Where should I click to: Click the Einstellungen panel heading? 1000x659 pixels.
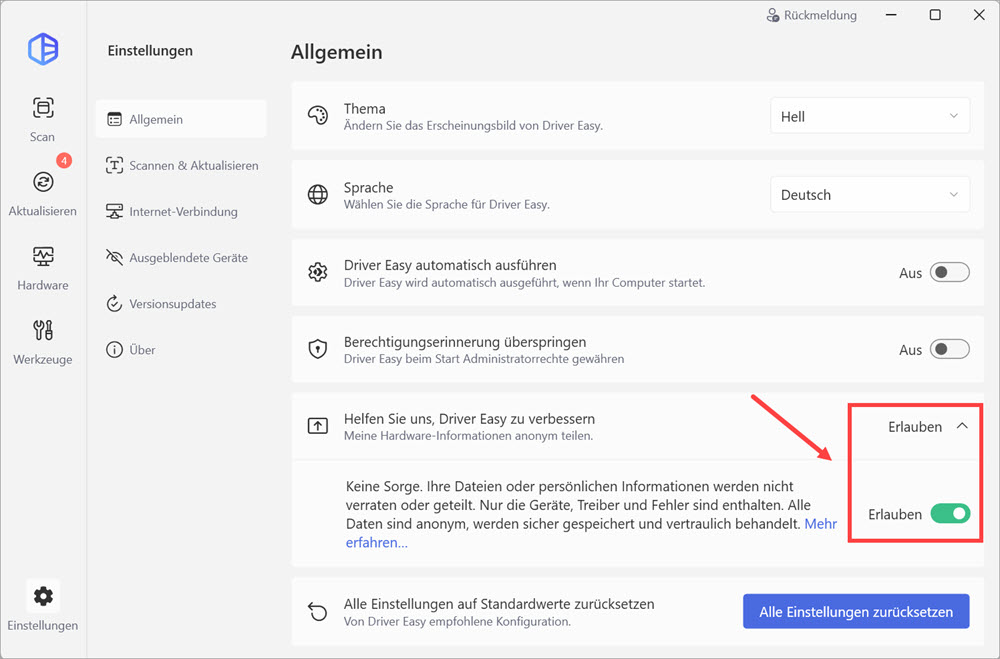(150, 50)
